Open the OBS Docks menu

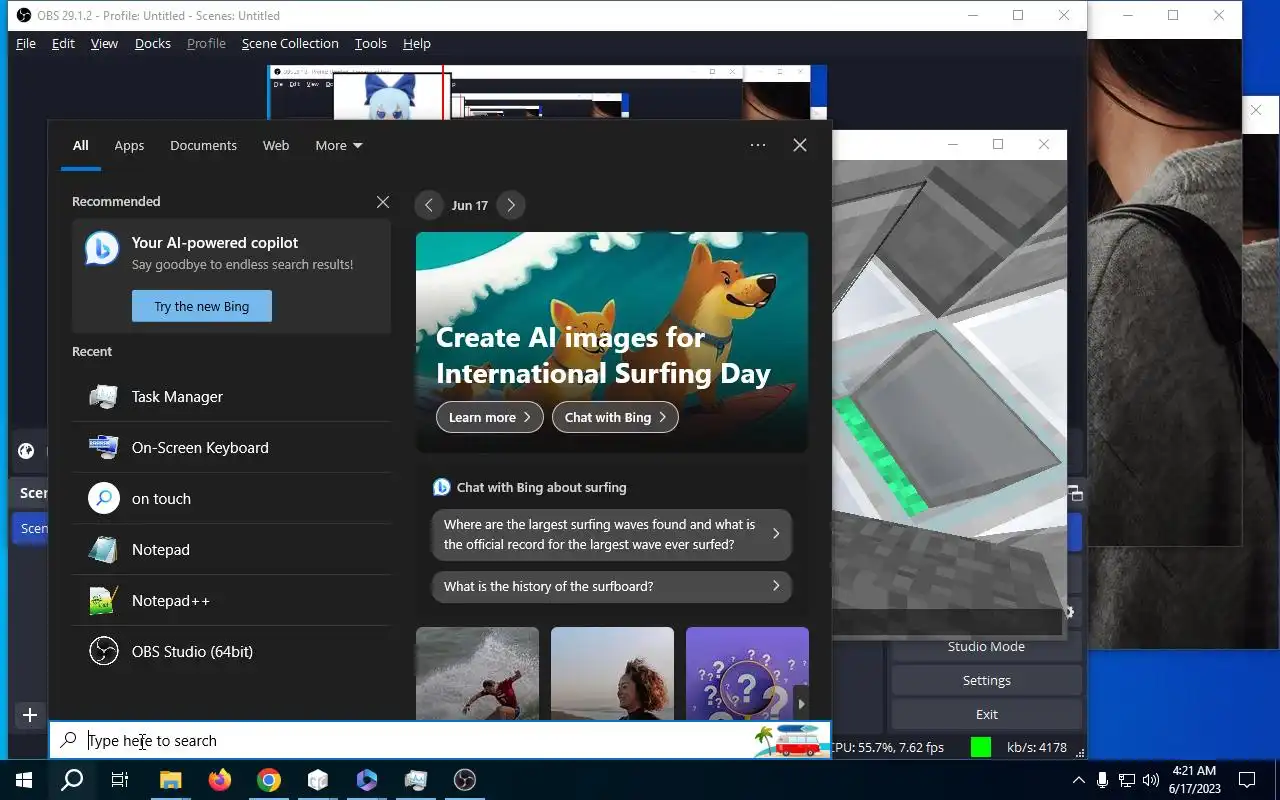pyautogui.click(x=153, y=43)
